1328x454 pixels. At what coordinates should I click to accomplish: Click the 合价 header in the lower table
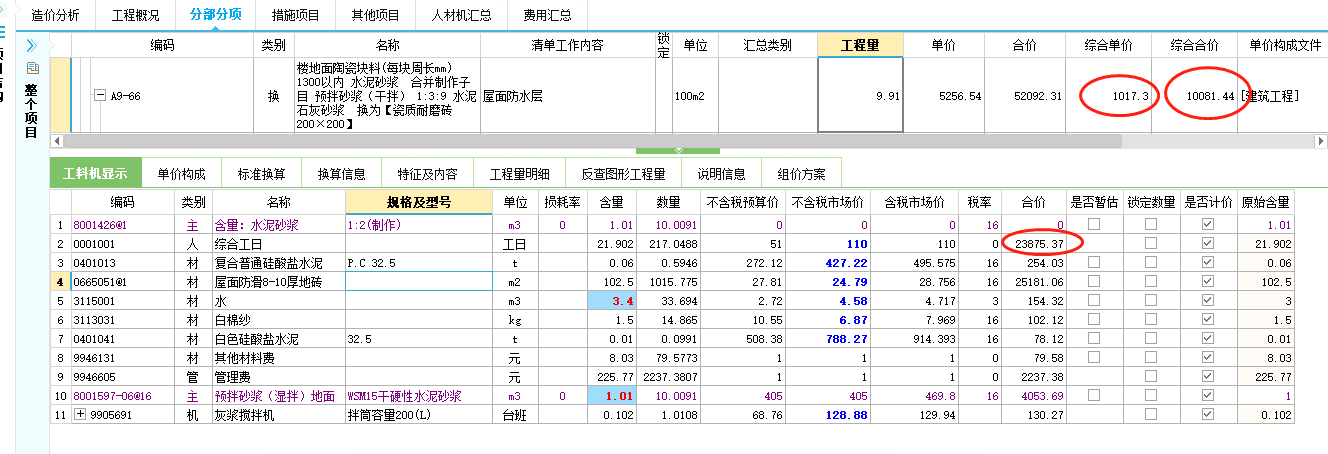[1032, 202]
